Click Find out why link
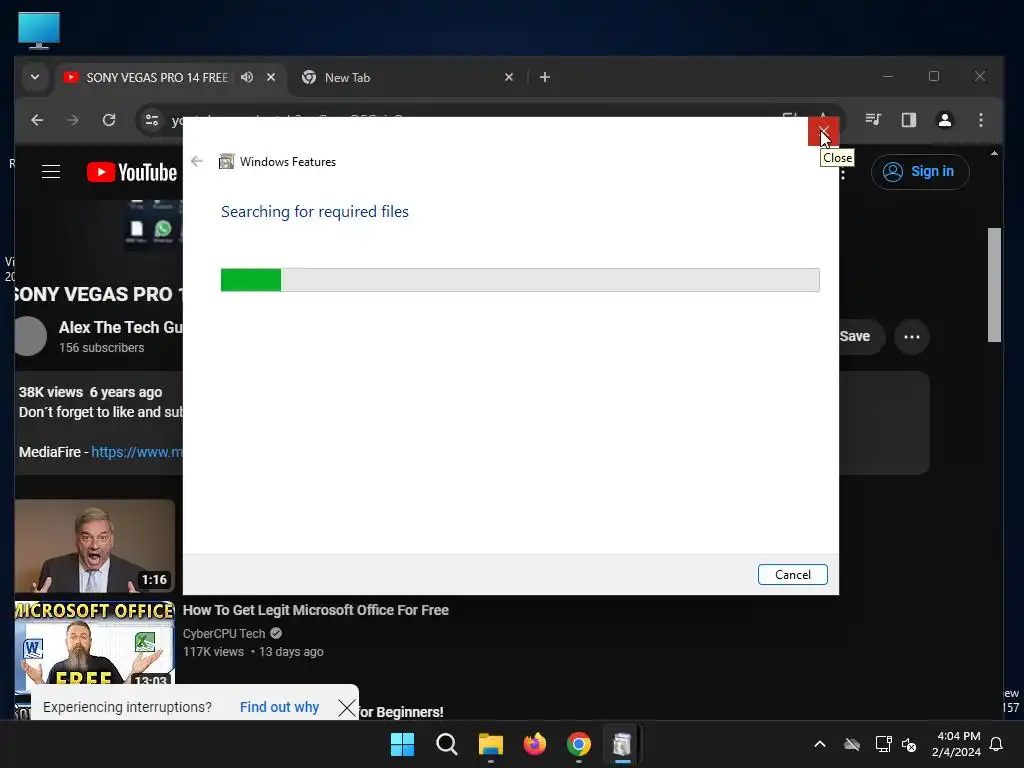Image resolution: width=1024 pixels, height=768 pixels. (279, 707)
